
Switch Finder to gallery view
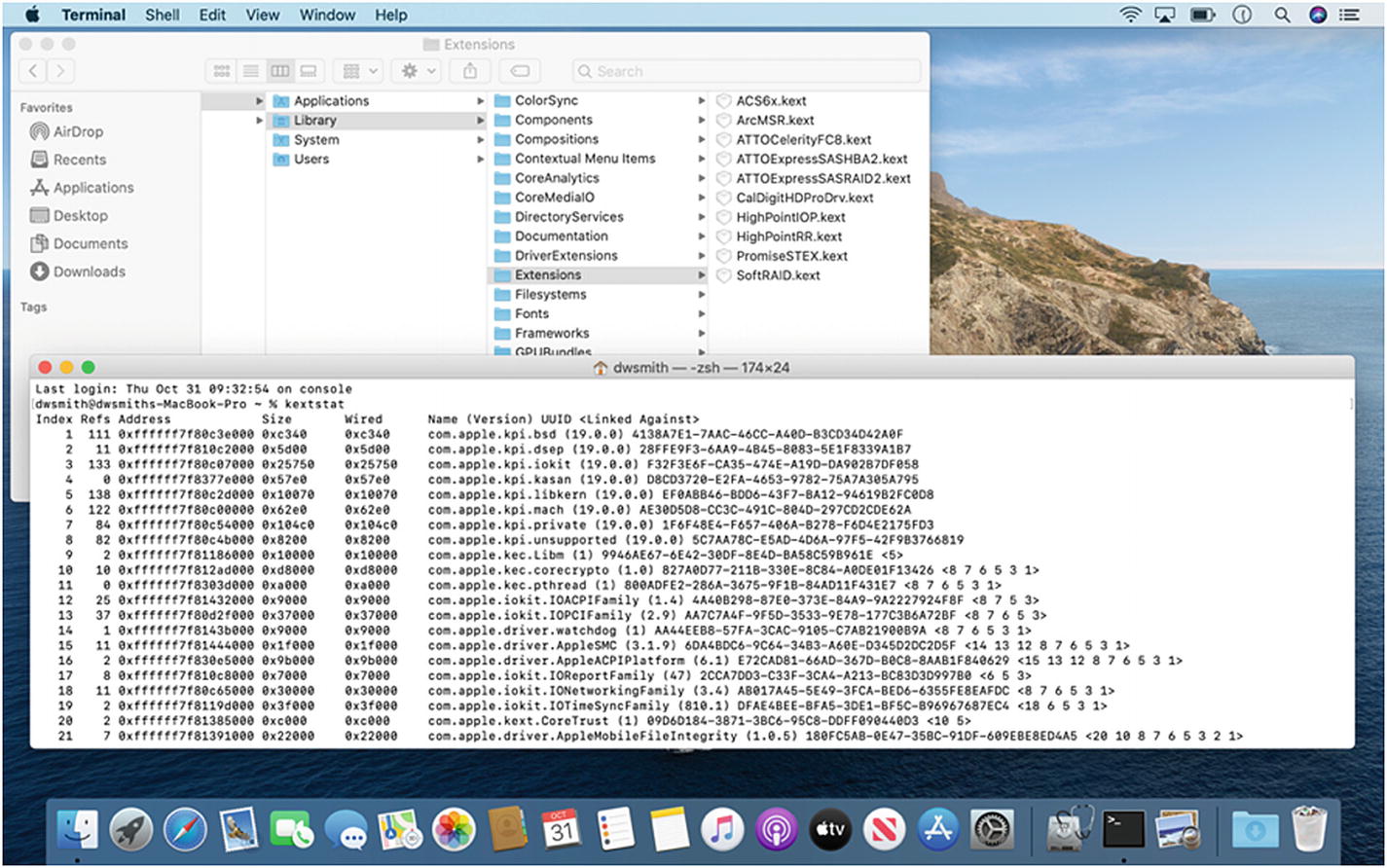[310, 71]
